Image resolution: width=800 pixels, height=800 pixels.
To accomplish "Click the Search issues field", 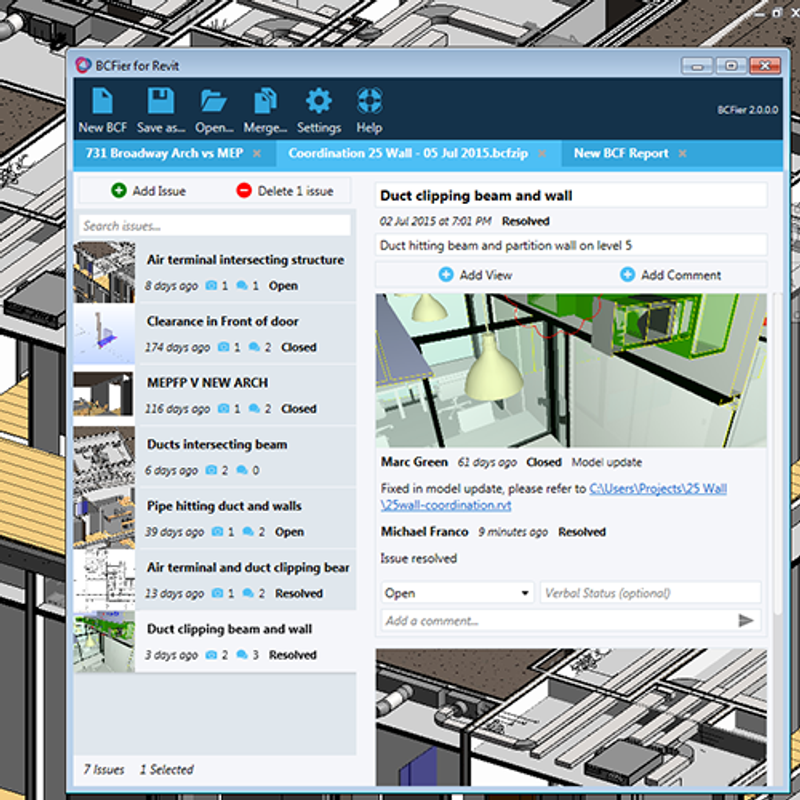I will [x=215, y=226].
